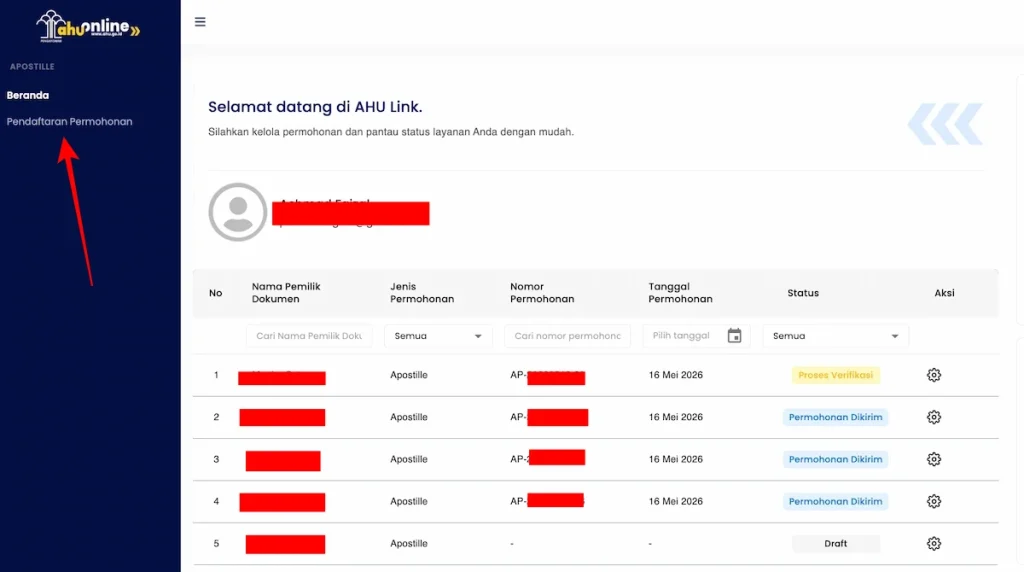Click the Aksi column header

pos(944,293)
